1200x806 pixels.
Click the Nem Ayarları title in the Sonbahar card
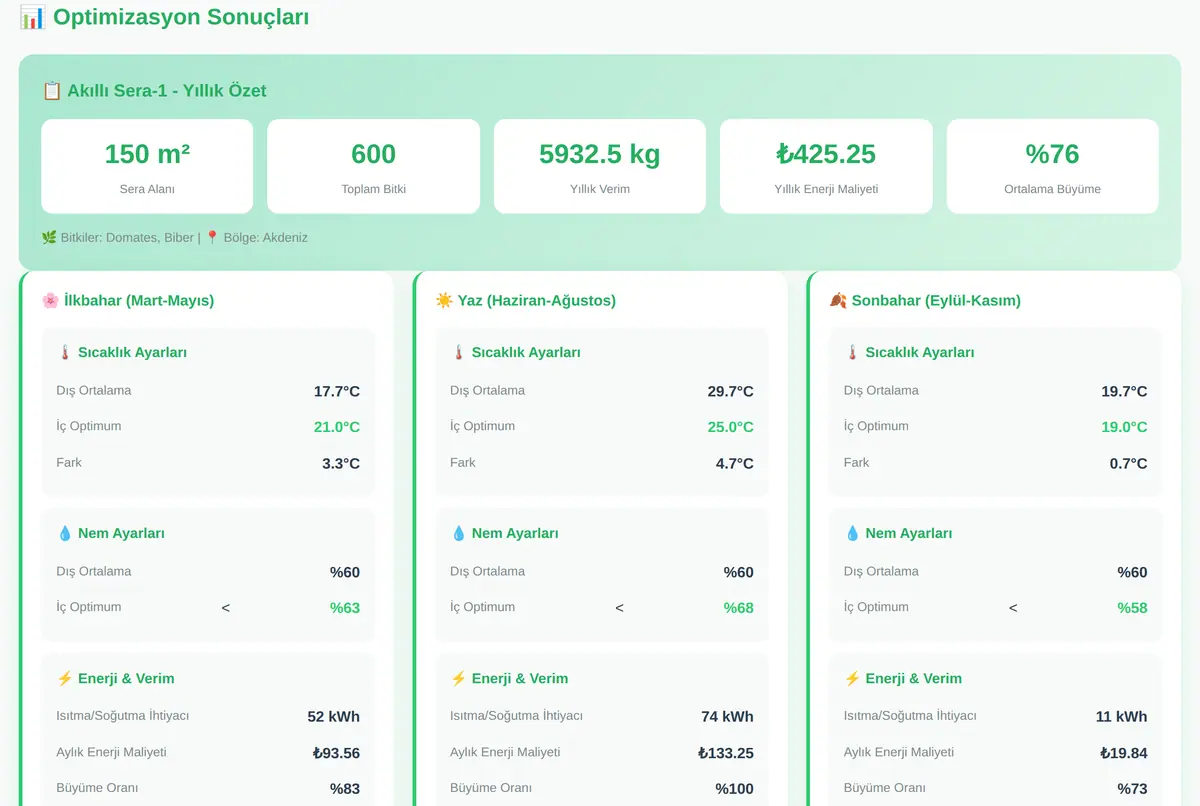coord(909,533)
